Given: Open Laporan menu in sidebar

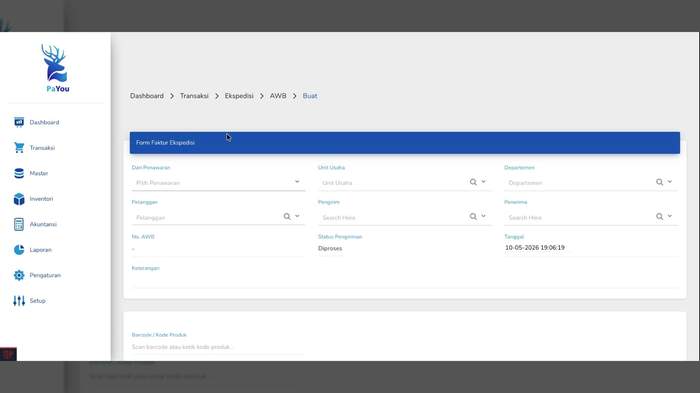Looking at the screenshot, I should pyautogui.click(x=41, y=250).
